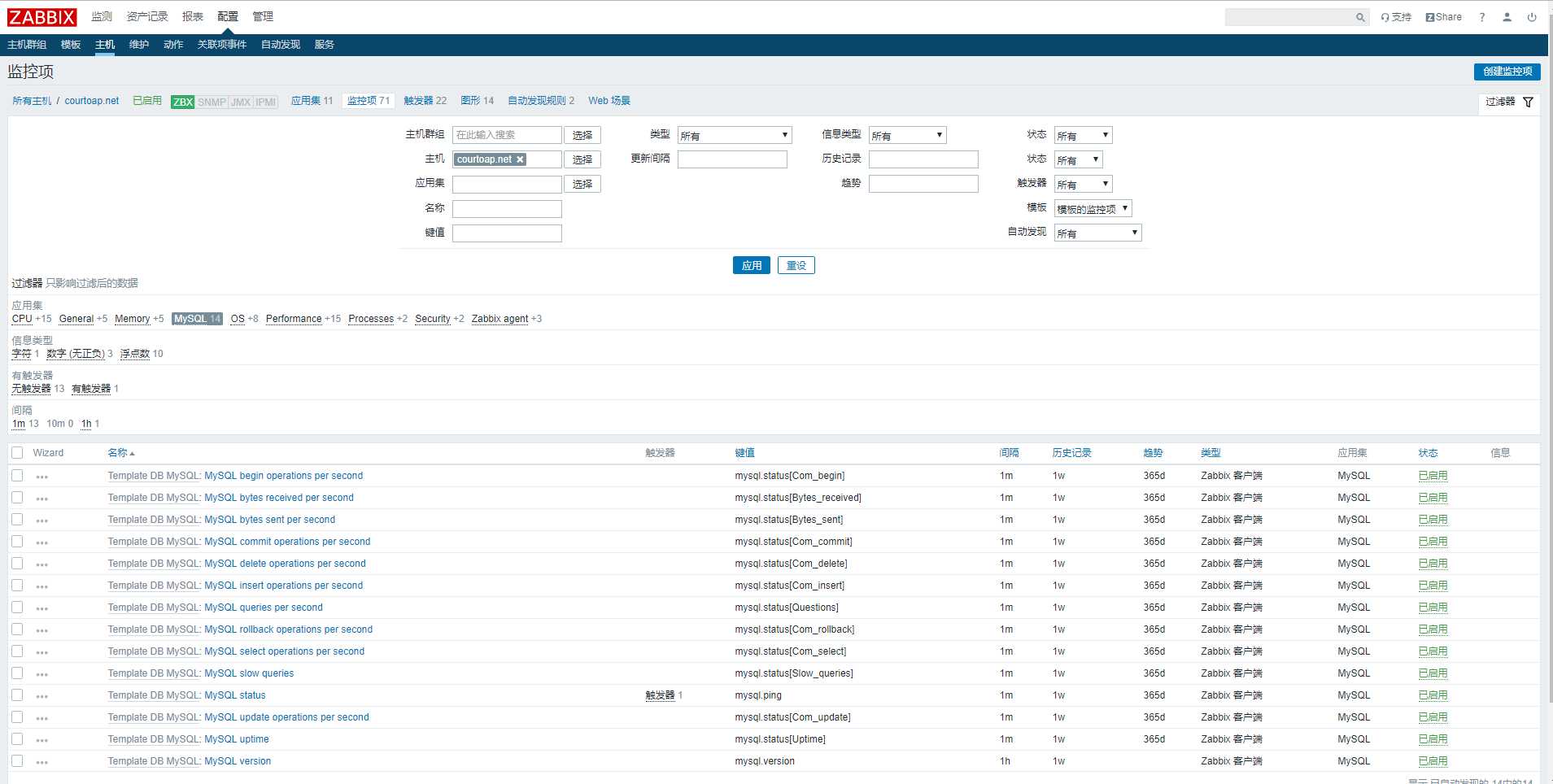Click the JMX availability badge
The height and width of the screenshot is (784, 1553).
click(x=241, y=102)
